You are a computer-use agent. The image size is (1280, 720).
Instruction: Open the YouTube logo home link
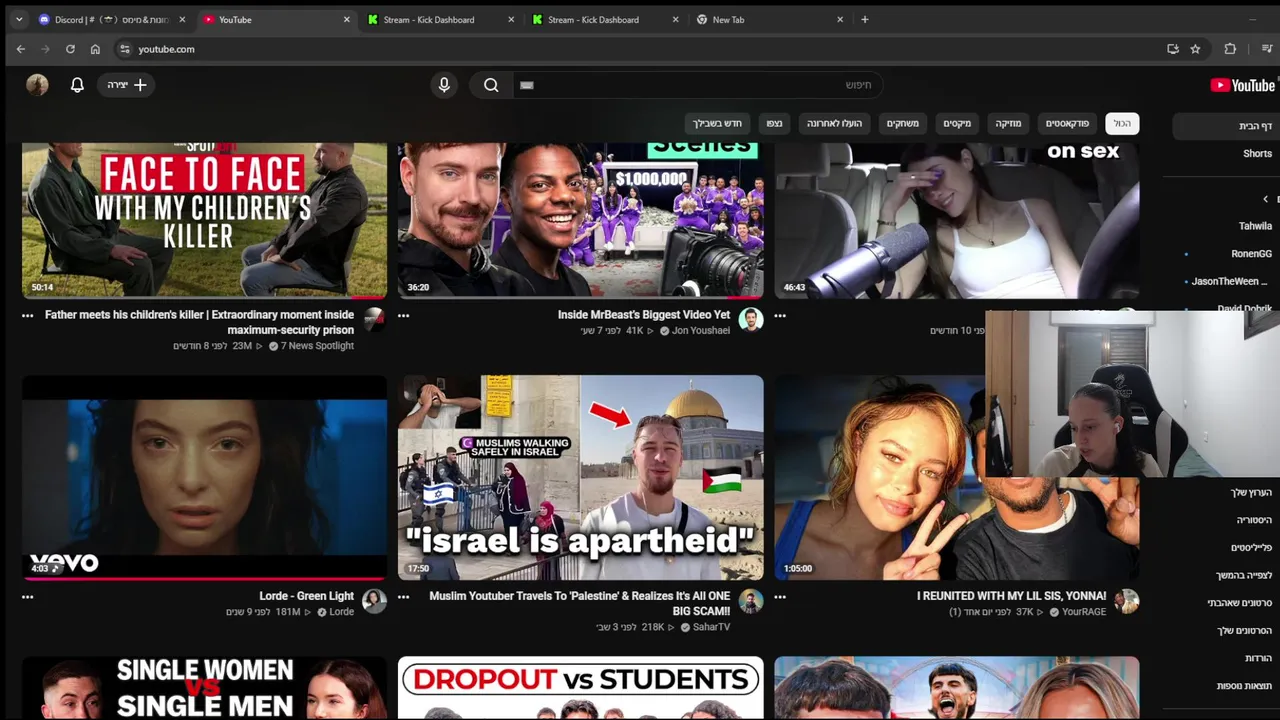click(1242, 85)
